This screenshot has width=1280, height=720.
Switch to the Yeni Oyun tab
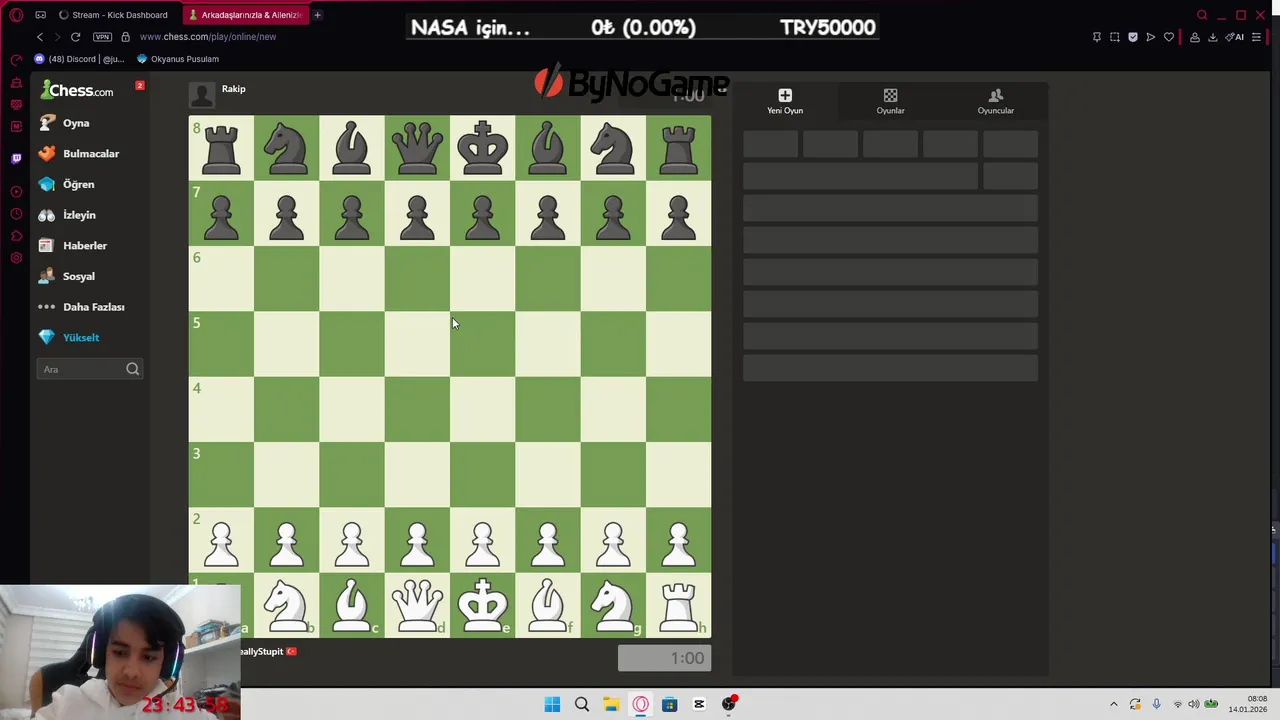point(785,102)
